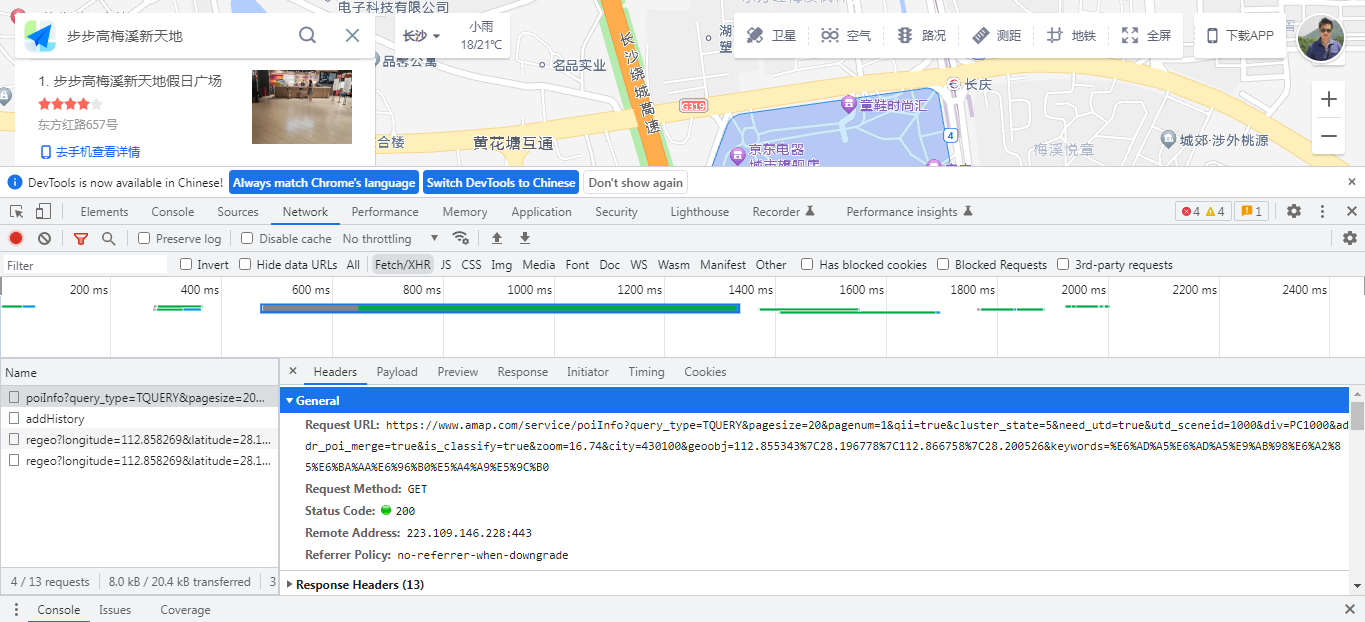Click the download app button (下载APP)

tap(1240, 35)
